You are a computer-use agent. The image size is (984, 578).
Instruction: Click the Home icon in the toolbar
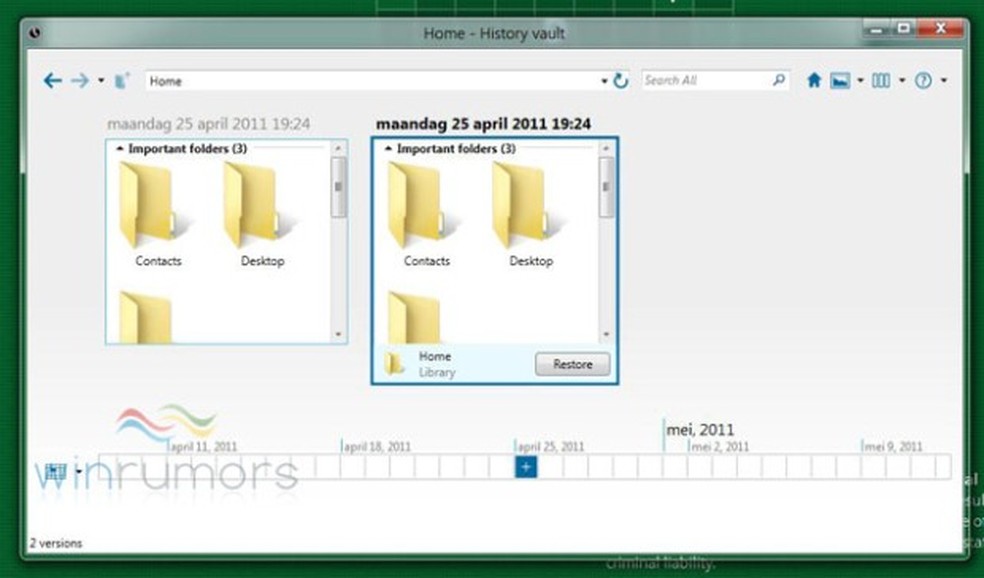click(x=814, y=80)
